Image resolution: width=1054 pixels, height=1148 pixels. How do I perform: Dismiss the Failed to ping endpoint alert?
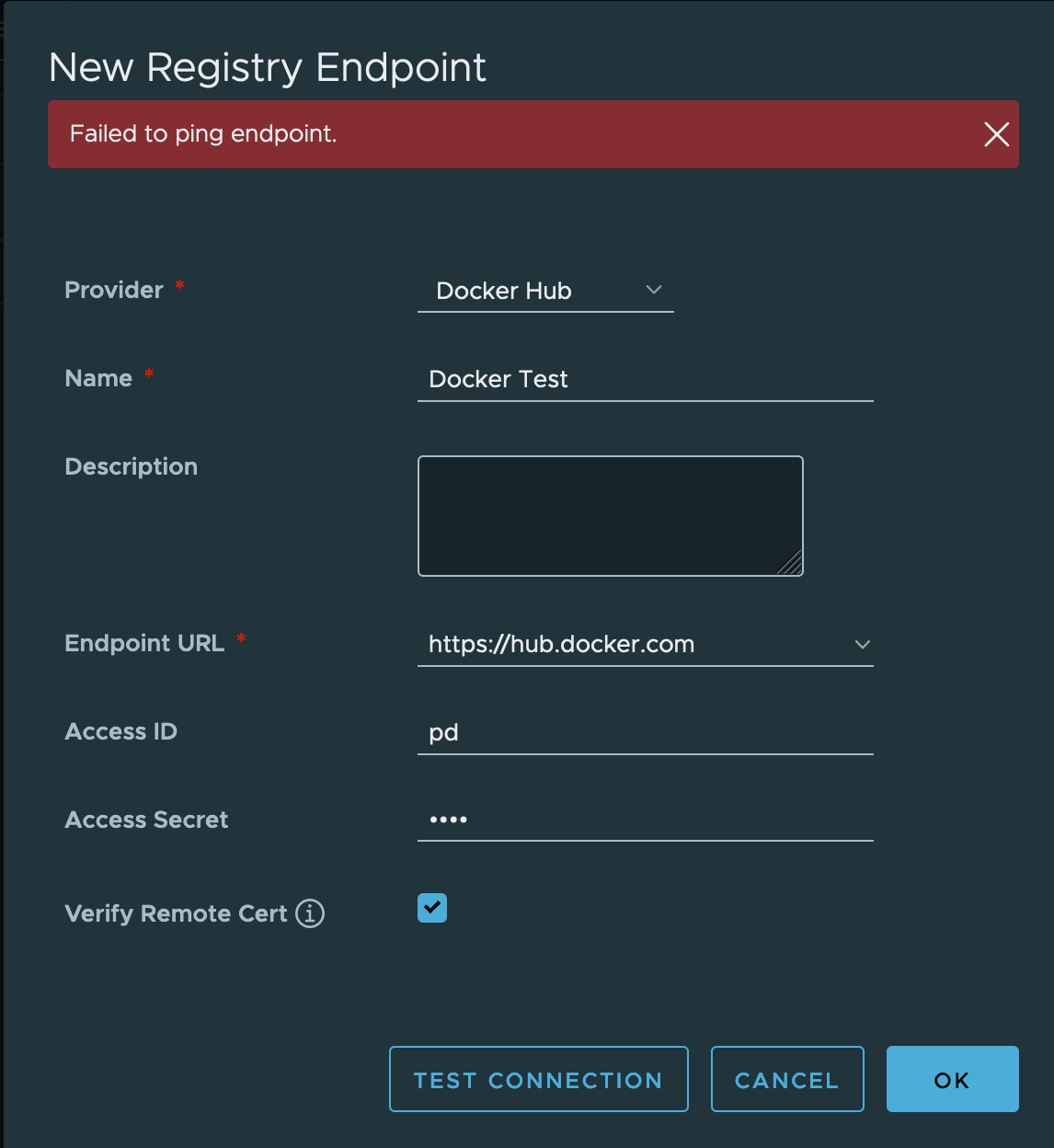click(997, 134)
